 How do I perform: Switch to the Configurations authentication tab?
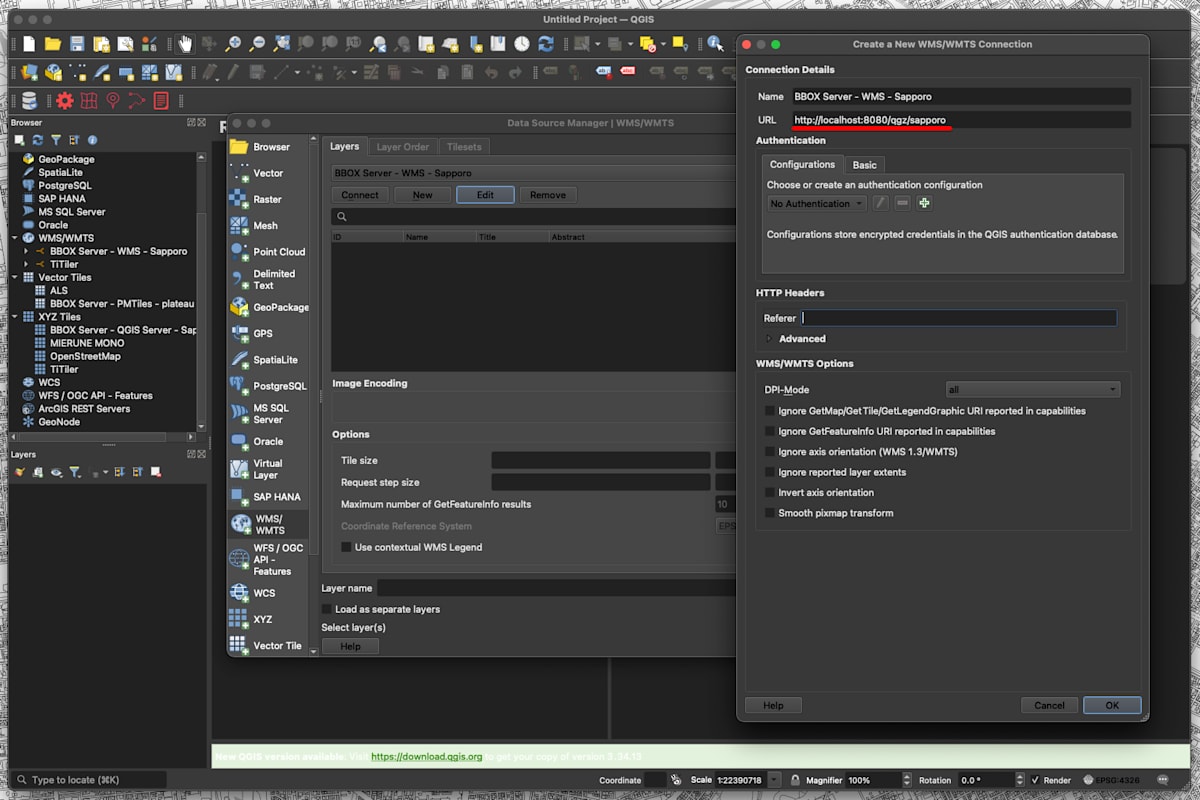(802, 164)
